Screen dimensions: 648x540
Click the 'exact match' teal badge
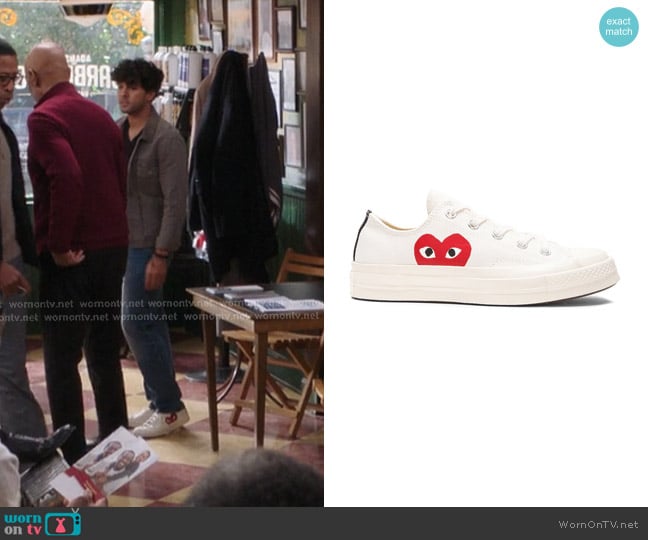point(619,26)
